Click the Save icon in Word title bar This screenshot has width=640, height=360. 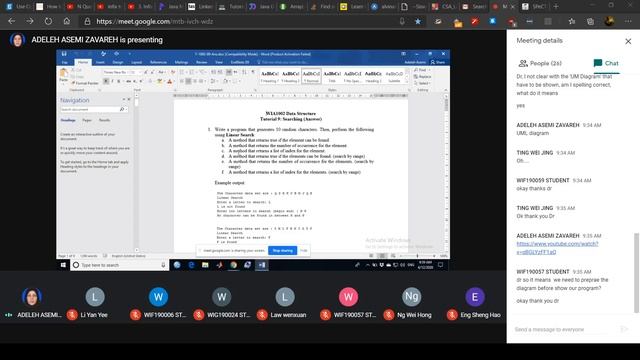64,53
